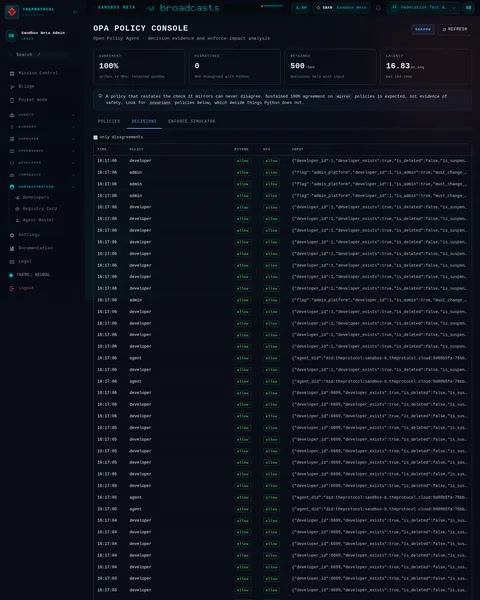Click the POLICY column header
The height and width of the screenshot is (600, 480).
coord(136,149)
